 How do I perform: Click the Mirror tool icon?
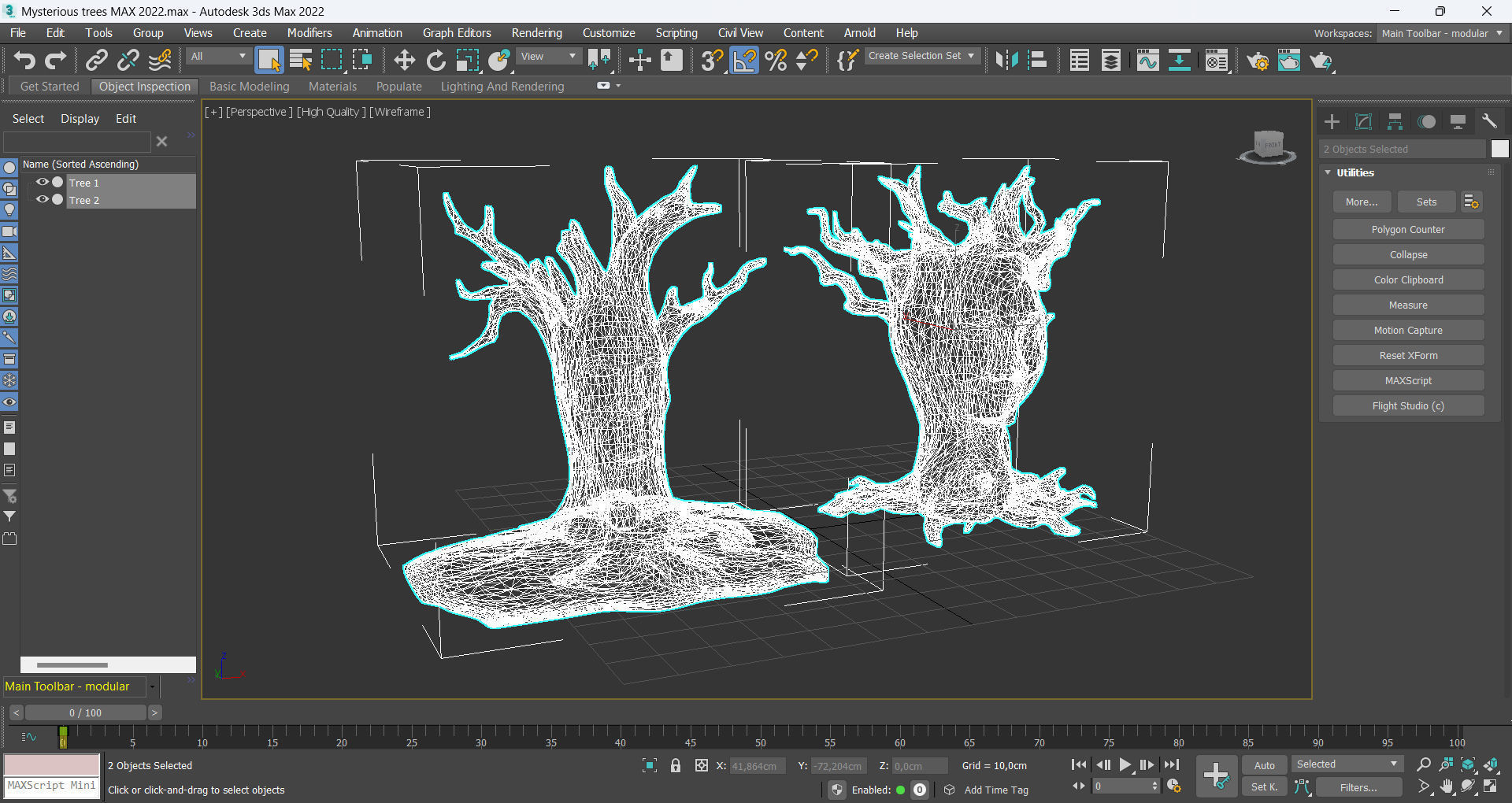(1006, 61)
